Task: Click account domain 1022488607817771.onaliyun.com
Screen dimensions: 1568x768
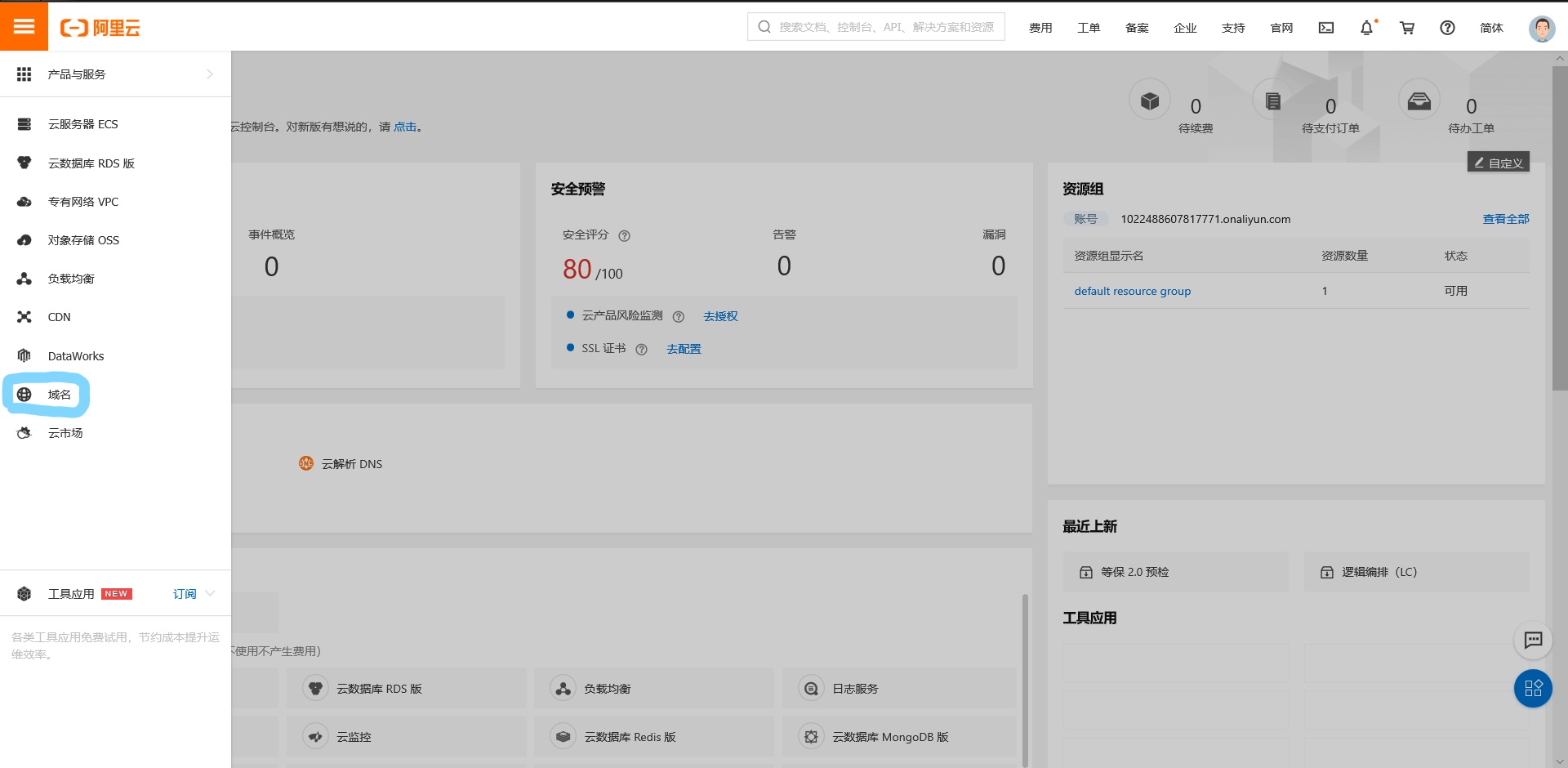Action: [x=1205, y=219]
